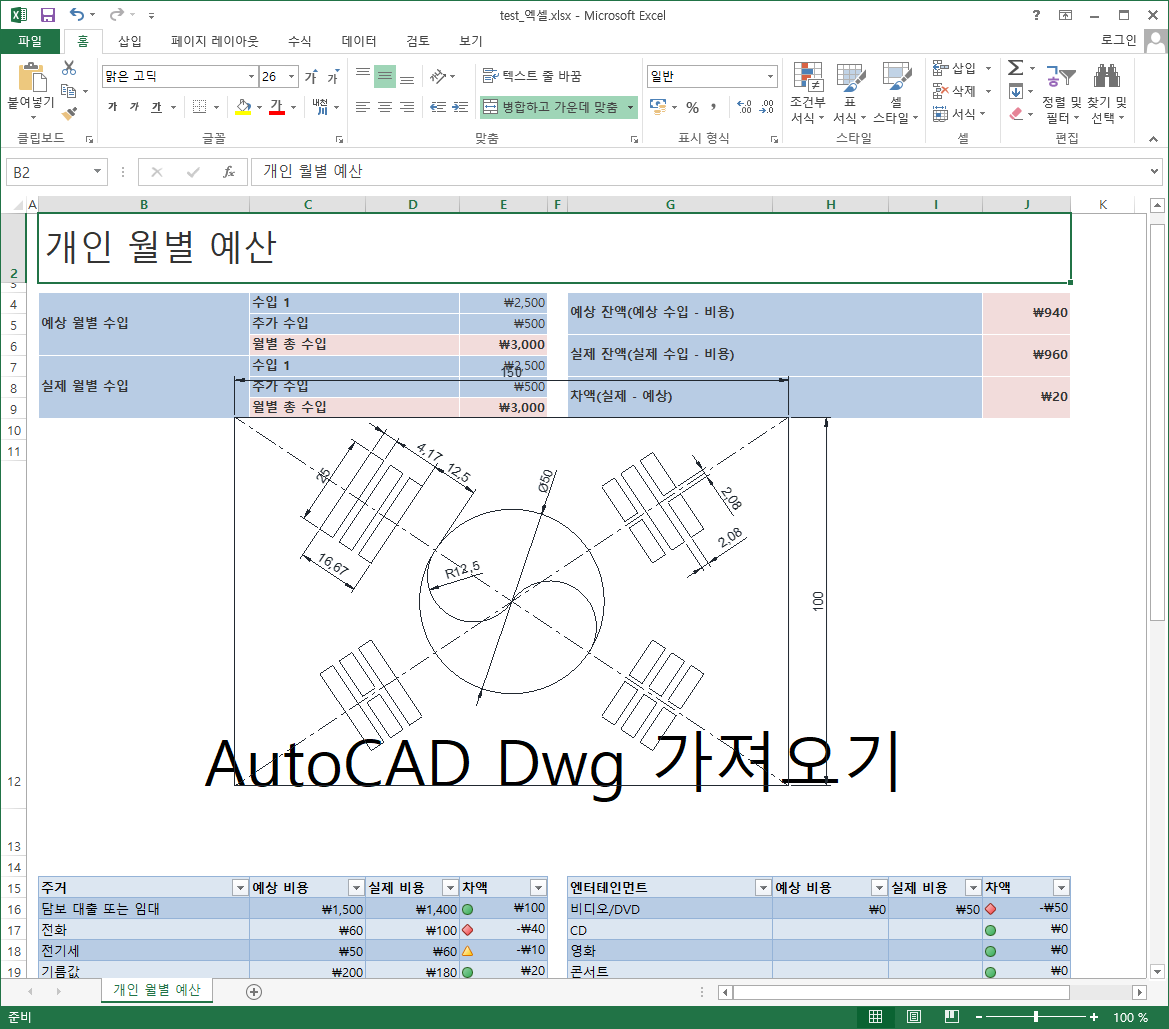
Task: Open 주거 column filter dropdown
Action: 240,888
